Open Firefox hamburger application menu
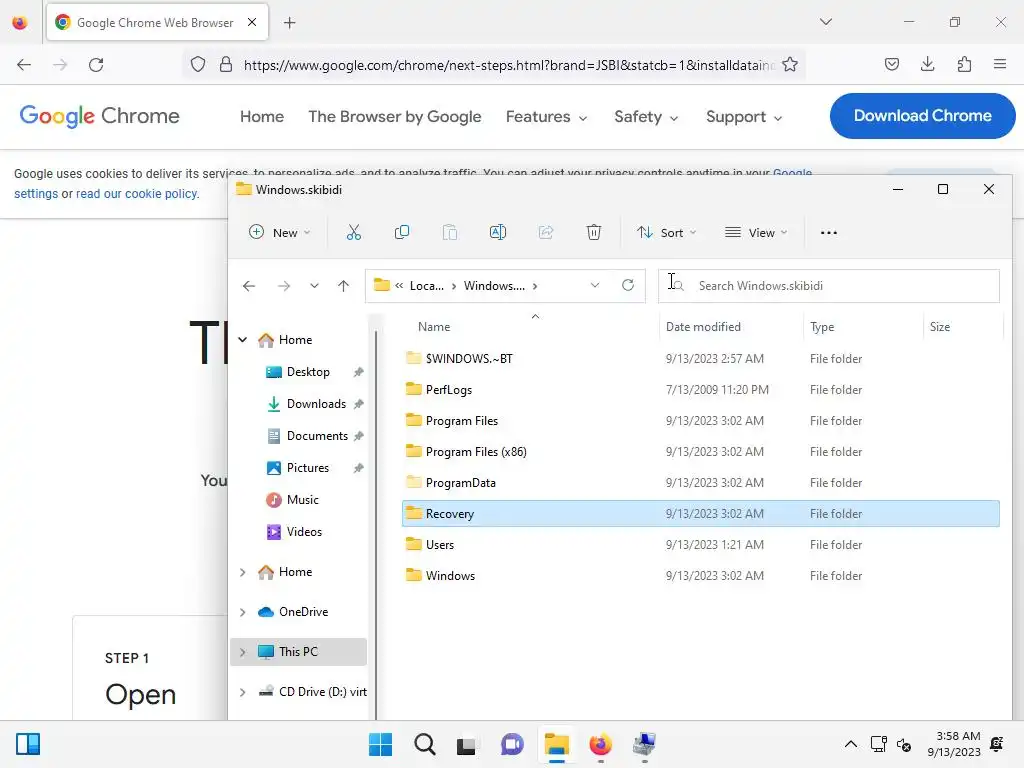1024x768 pixels. (1000, 64)
